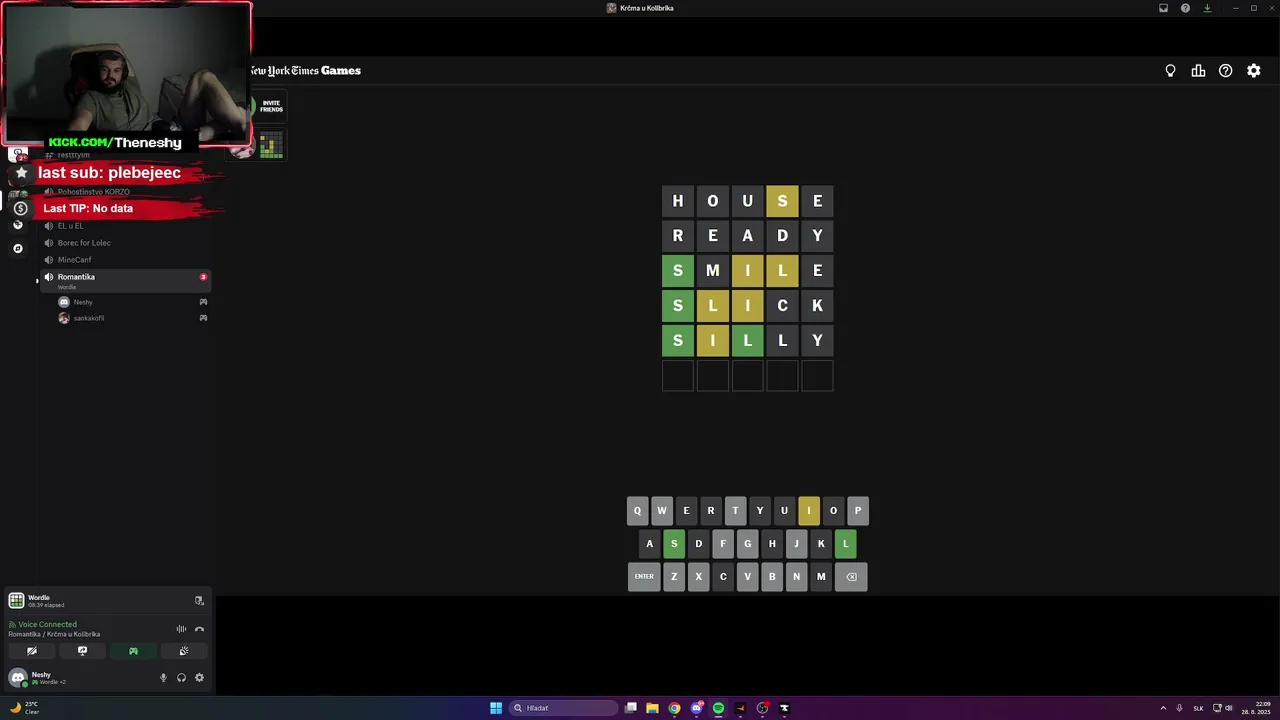Viewport: 1280px width, 720px height.
Task: Select the Romantika voice channel
Action: [124, 280]
